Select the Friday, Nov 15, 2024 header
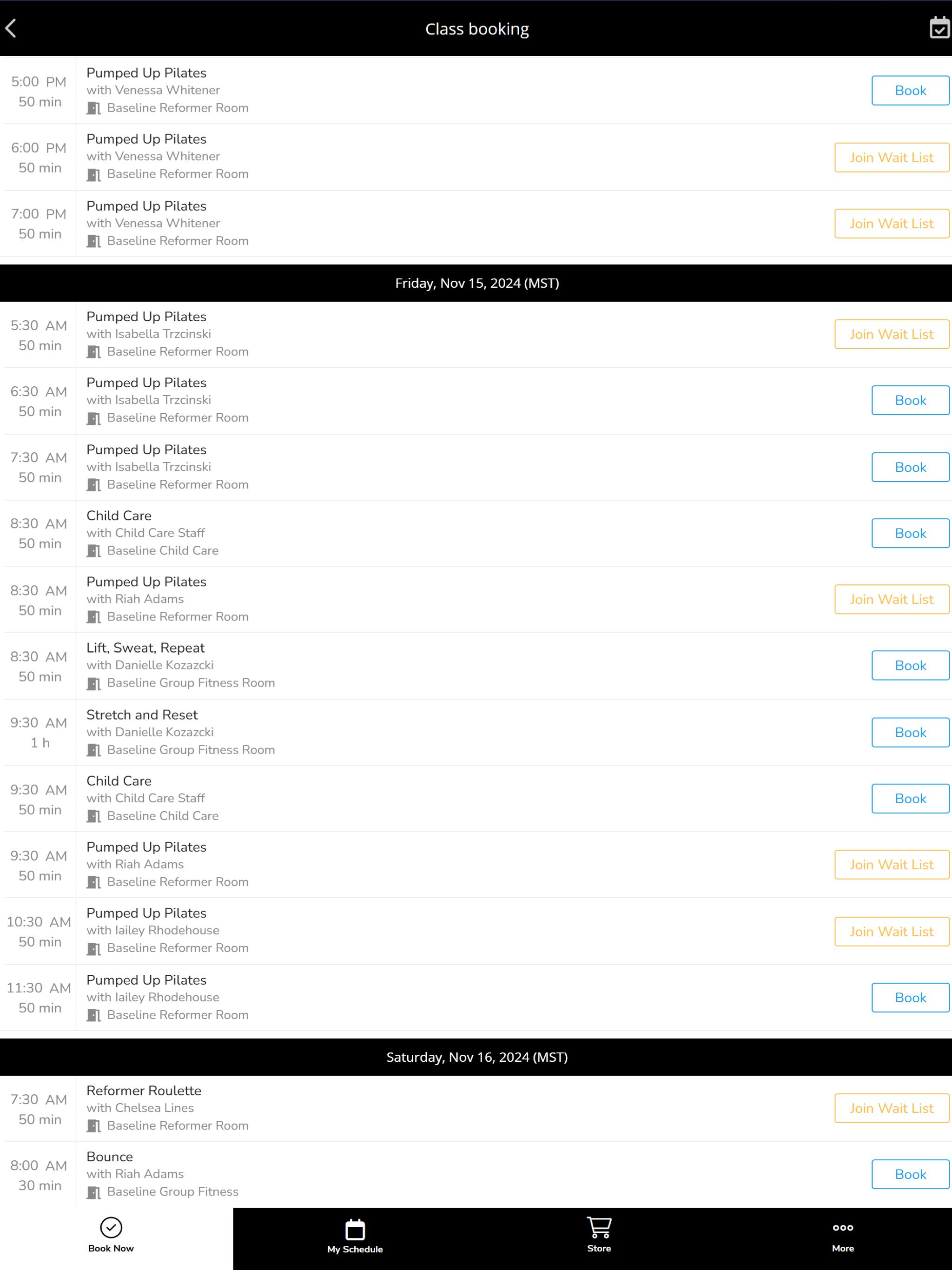952x1270 pixels. (x=476, y=283)
